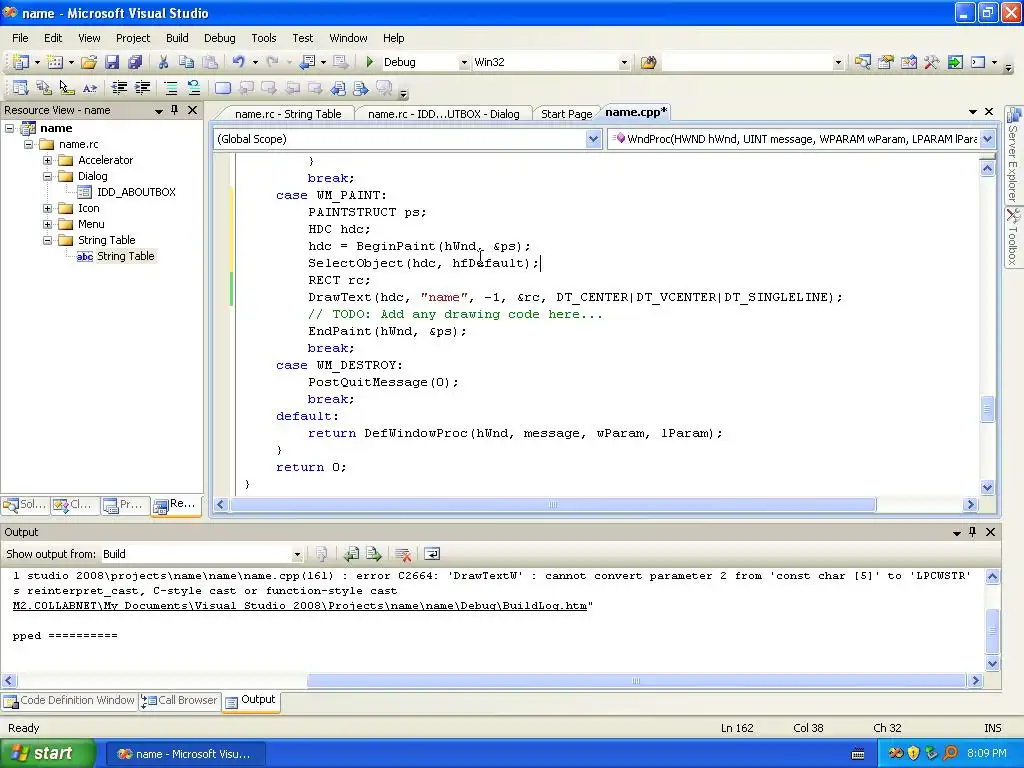Click the Uncomment Selected Lines icon
Screen dimensions: 1024x768
pos(193,88)
